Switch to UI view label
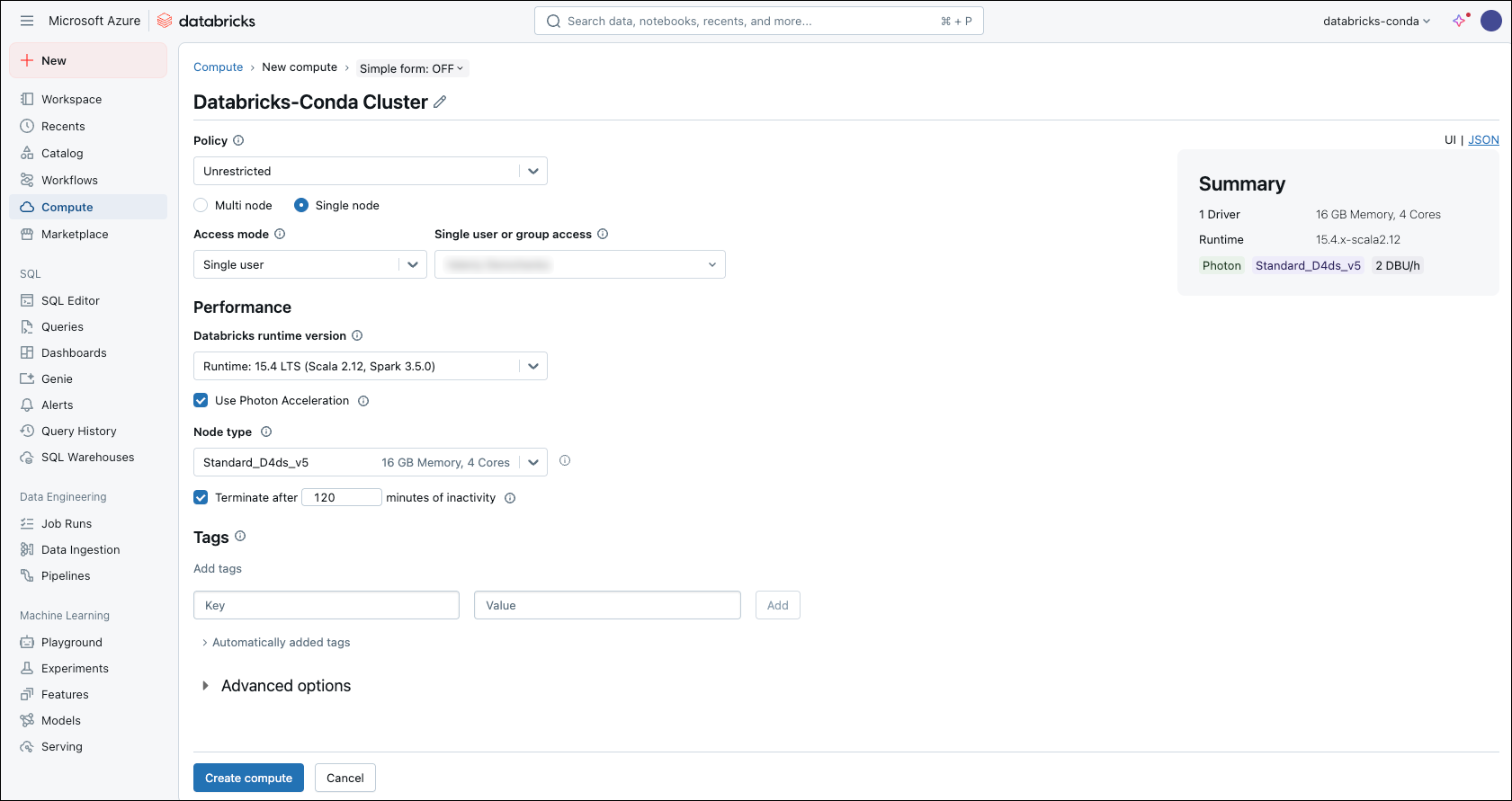The width and height of the screenshot is (1512, 801). tap(1450, 139)
